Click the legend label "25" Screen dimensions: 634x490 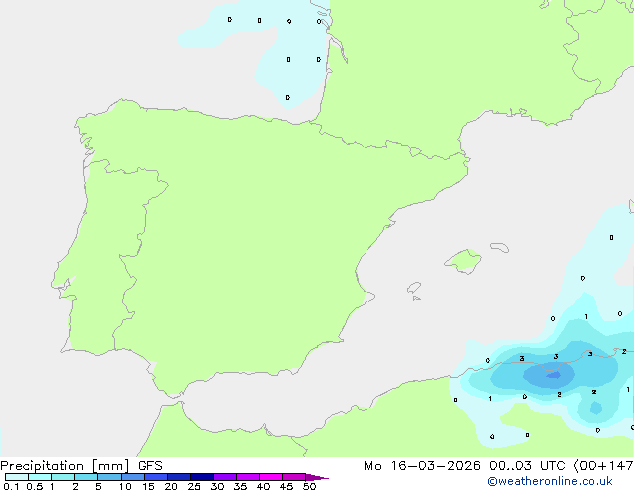point(194,486)
